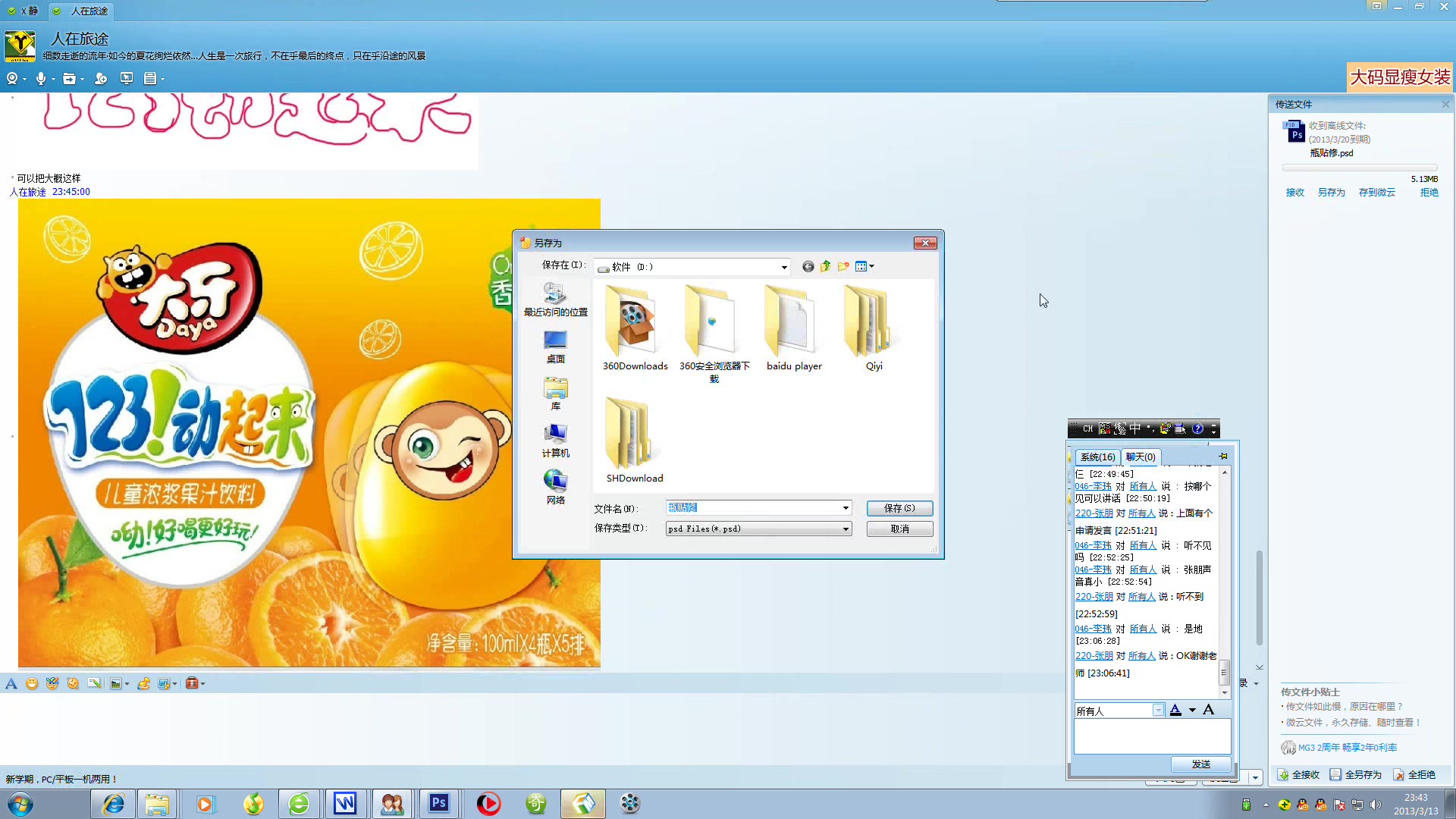Start voice call with microphone icon

tap(41, 79)
